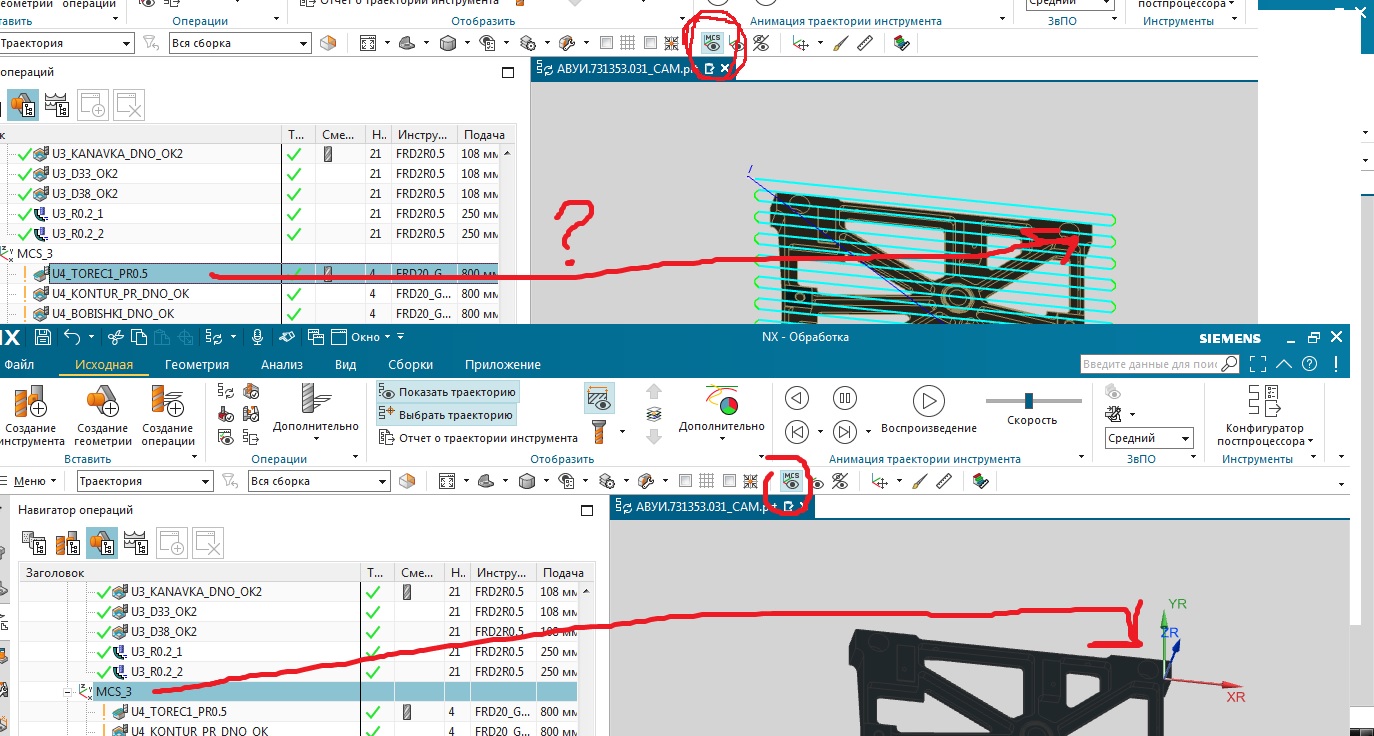Click the Создание инструмента icon in lower ribbon
Screen dimensions: 1374x736
pyautogui.click(x=28, y=402)
